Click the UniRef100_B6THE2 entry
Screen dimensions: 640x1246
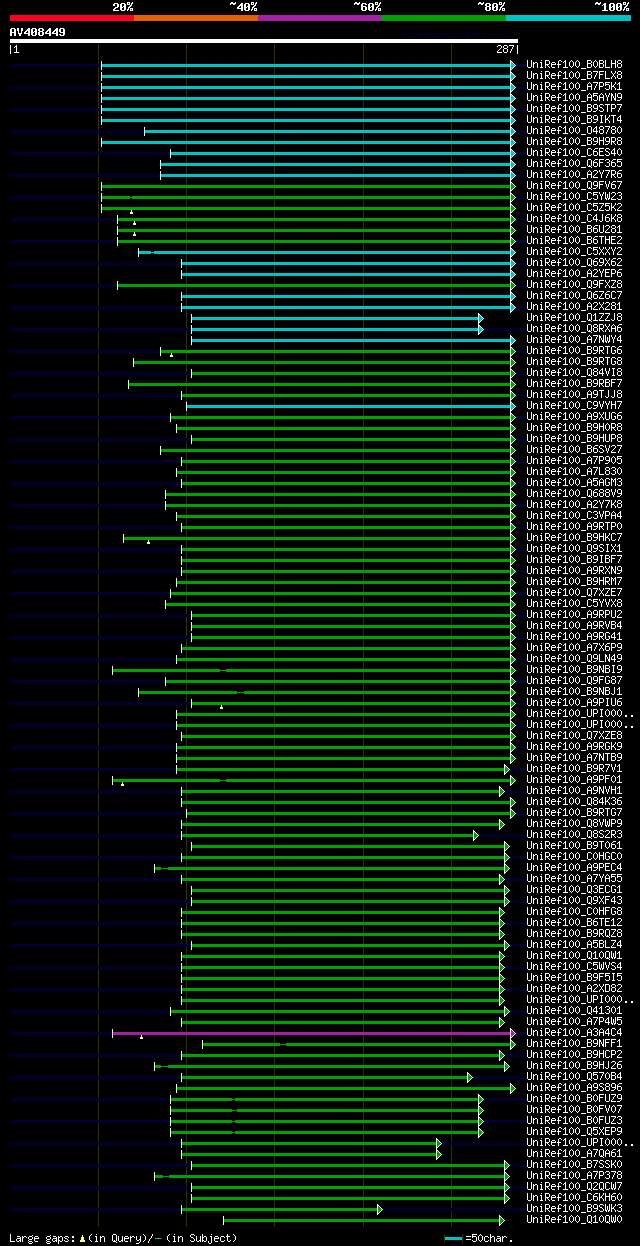click(574, 240)
